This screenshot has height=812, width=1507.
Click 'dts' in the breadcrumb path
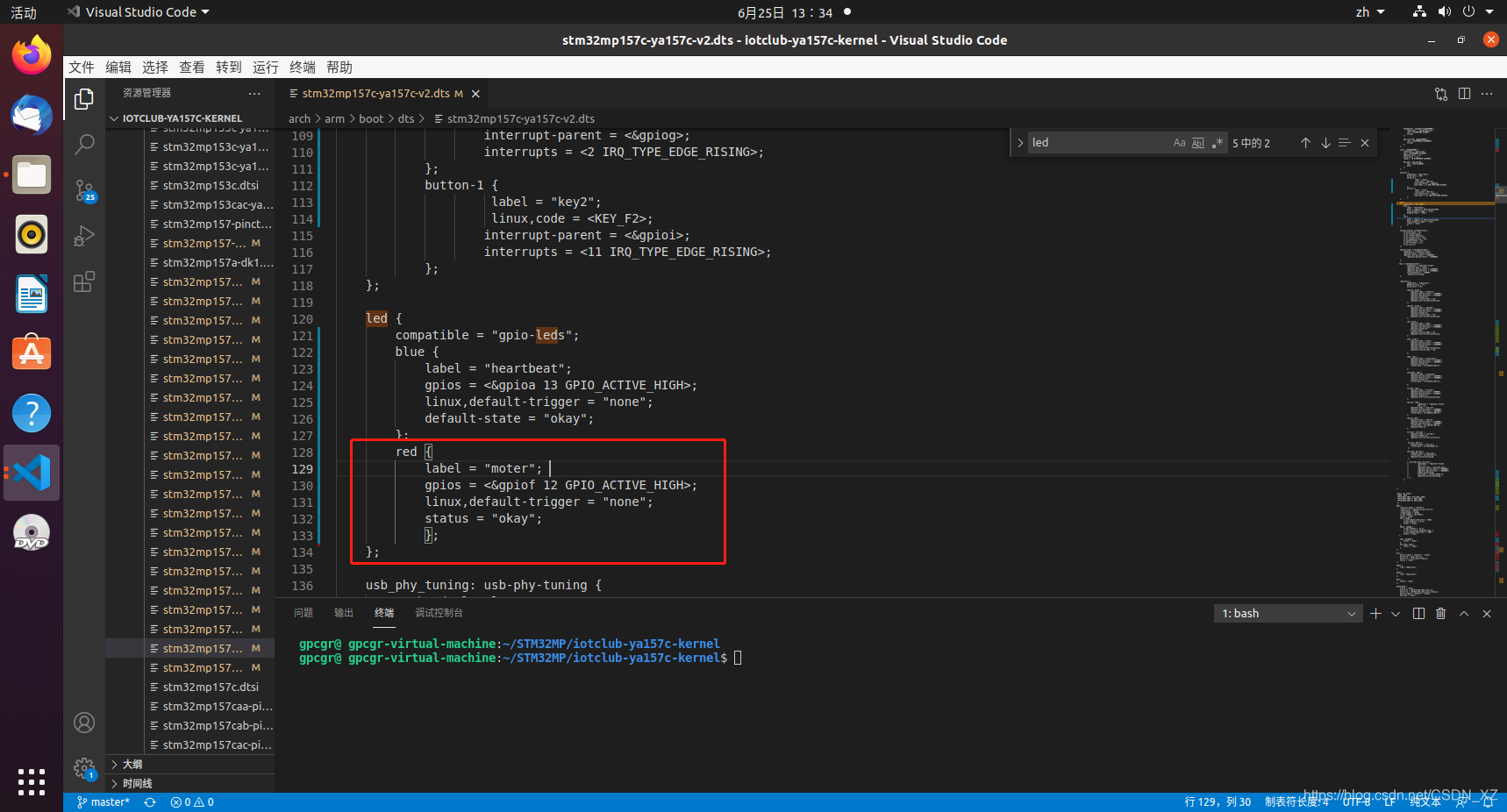point(406,119)
